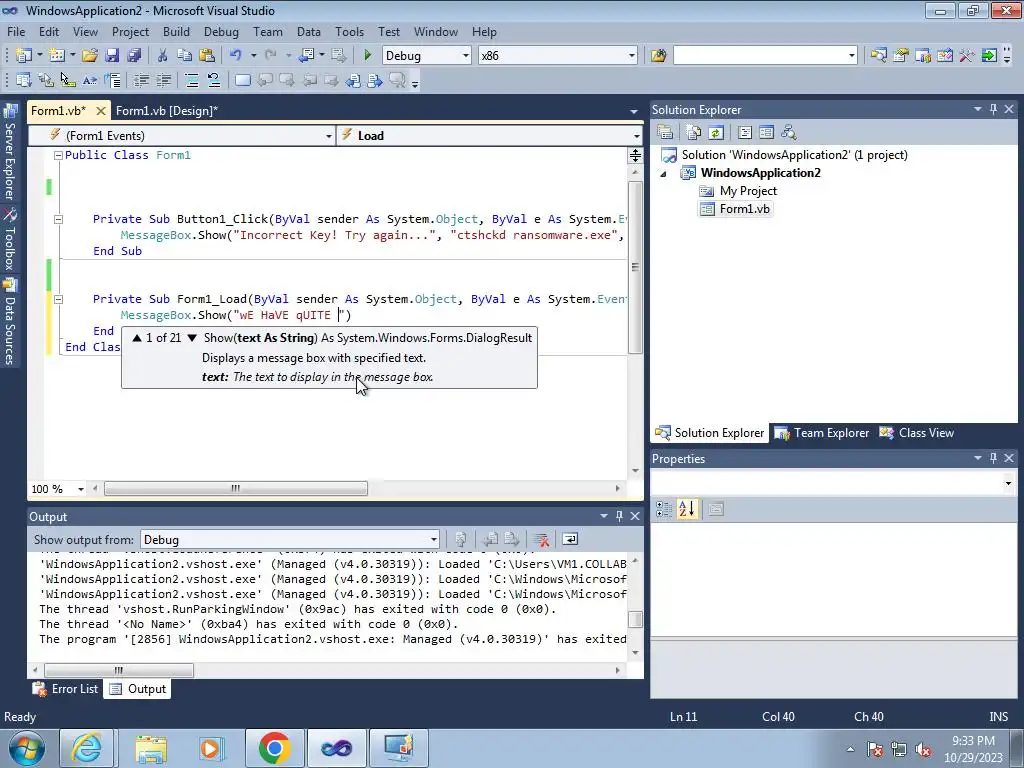Collapse the Button1_Click sub outline

(x=58, y=219)
